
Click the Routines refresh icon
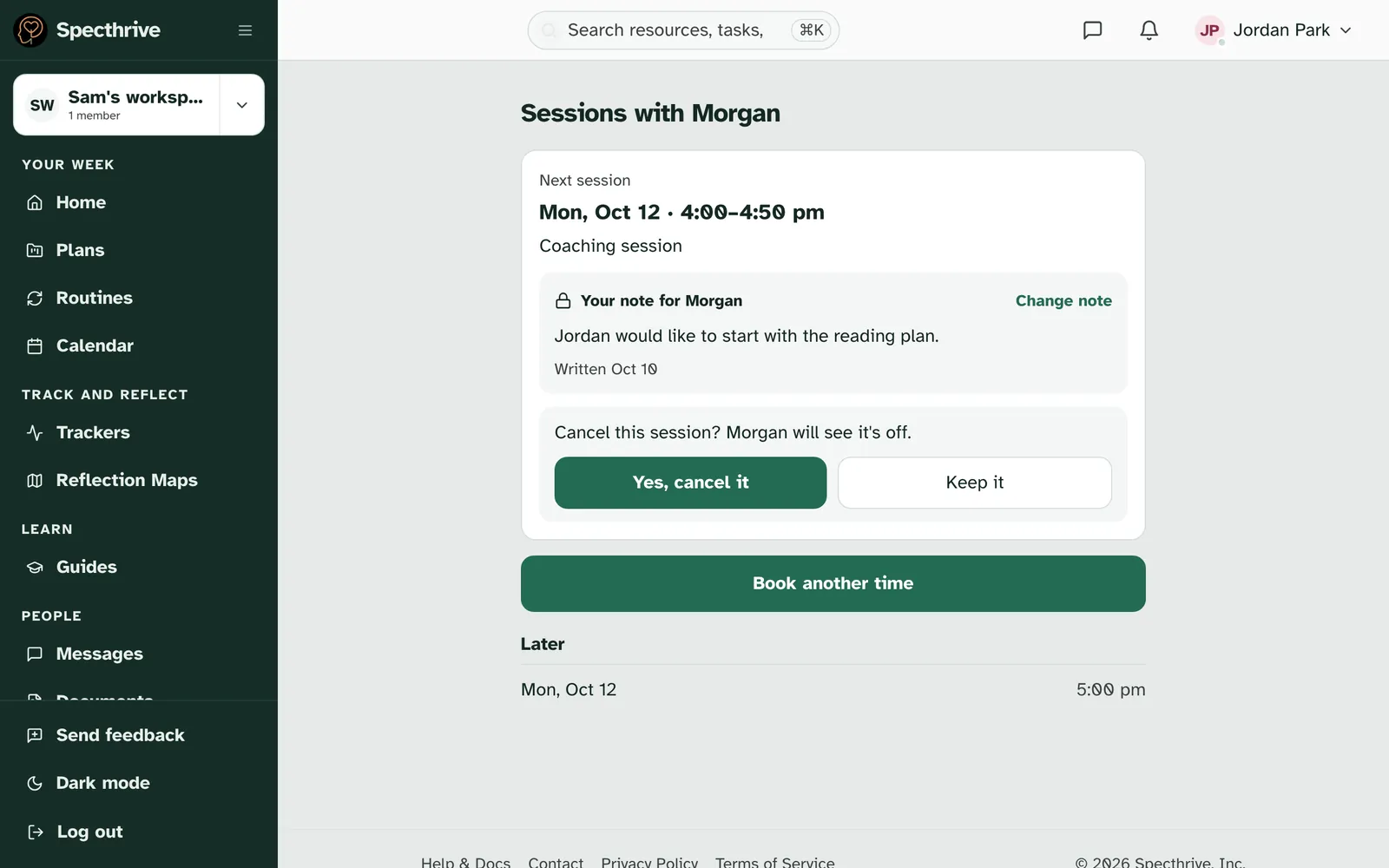(35, 298)
